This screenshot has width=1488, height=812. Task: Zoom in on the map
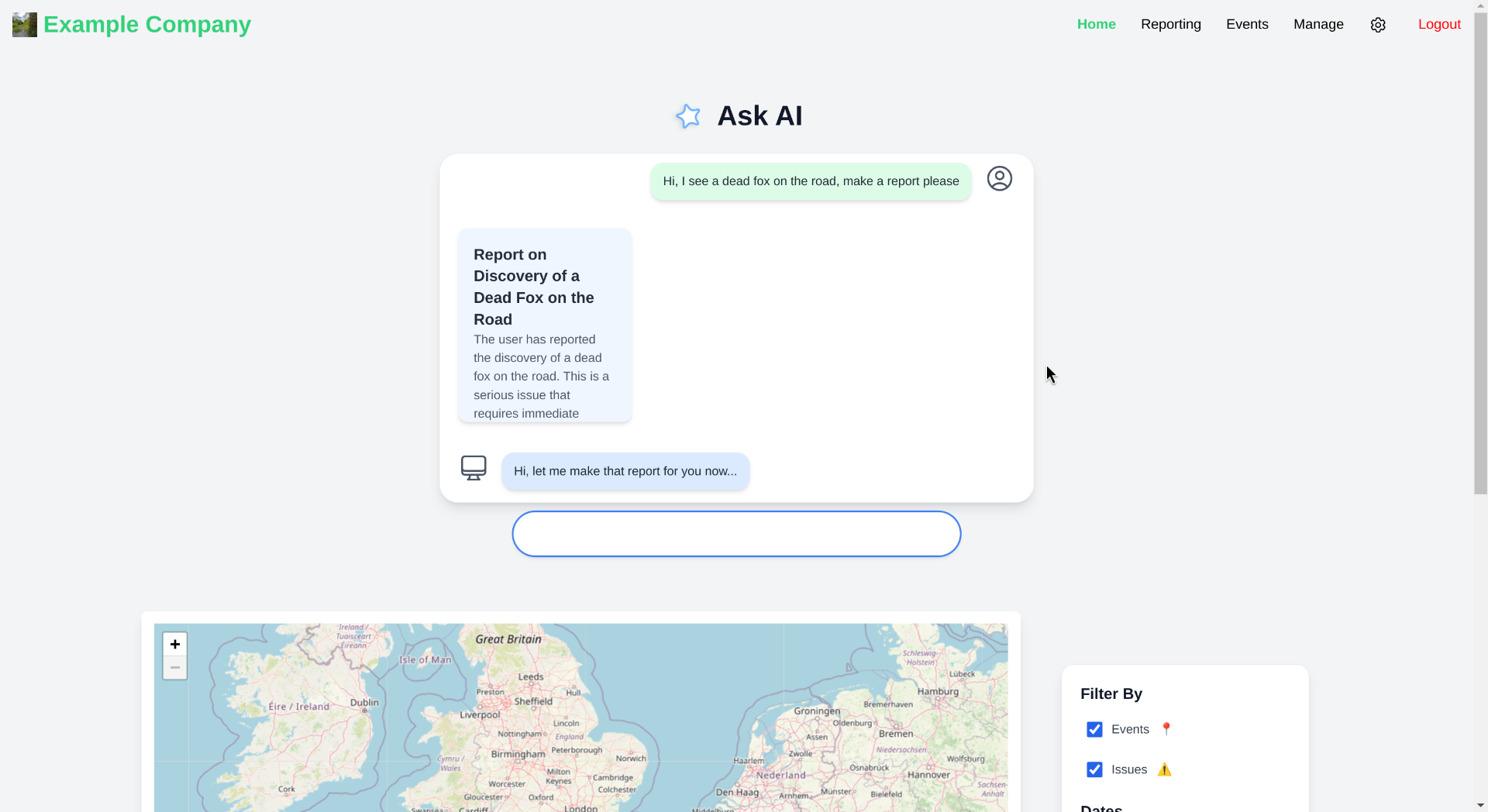point(174,644)
